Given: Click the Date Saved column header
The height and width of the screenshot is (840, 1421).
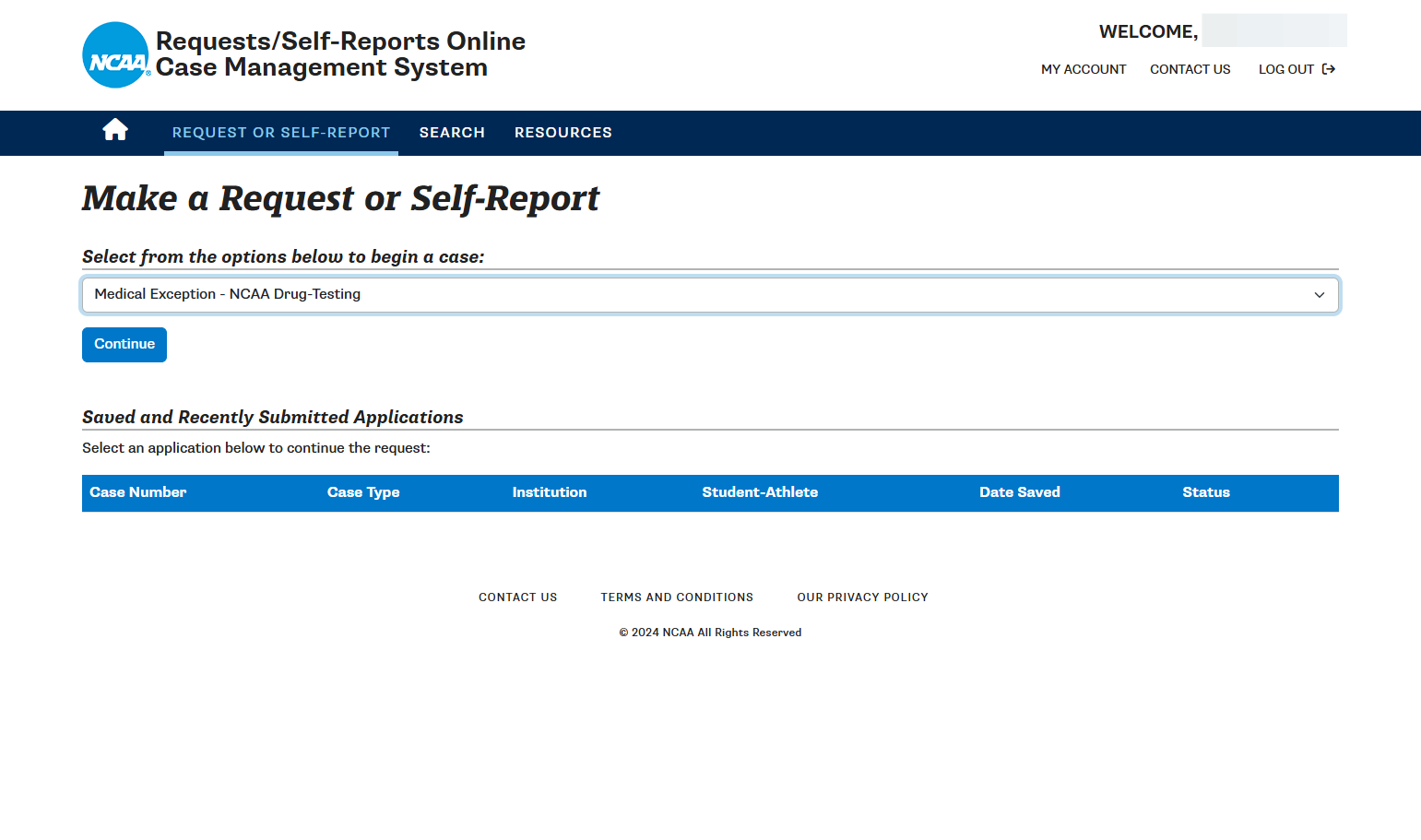Looking at the screenshot, I should pos(1020,492).
